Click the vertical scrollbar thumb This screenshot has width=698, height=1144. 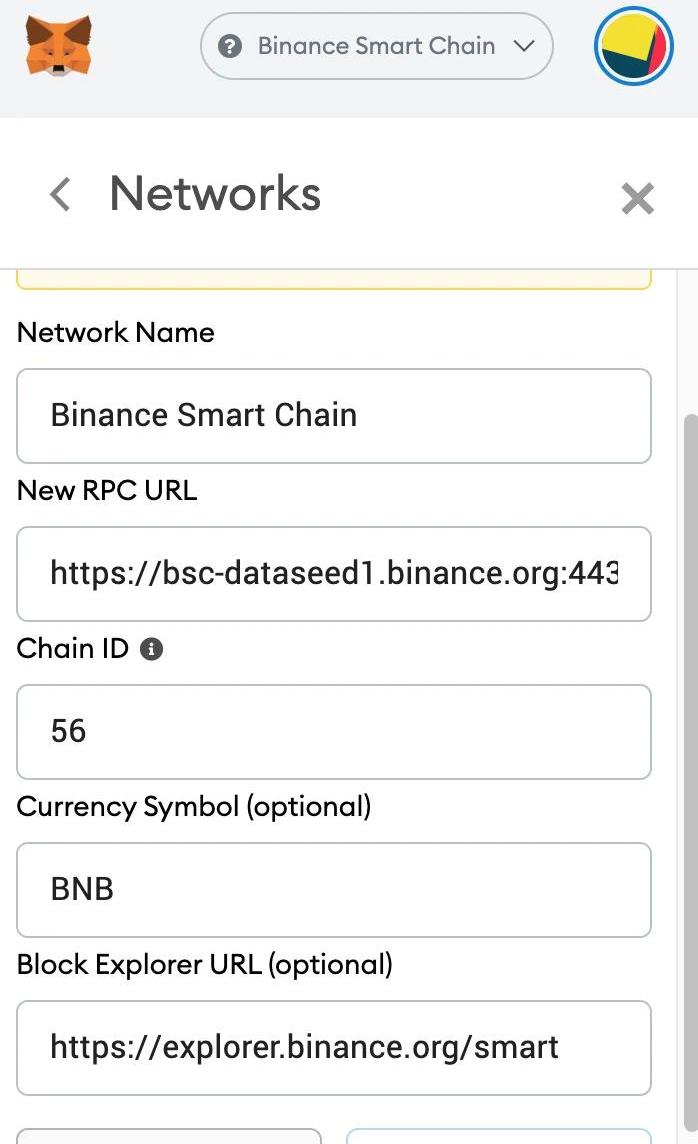(x=689, y=700)
